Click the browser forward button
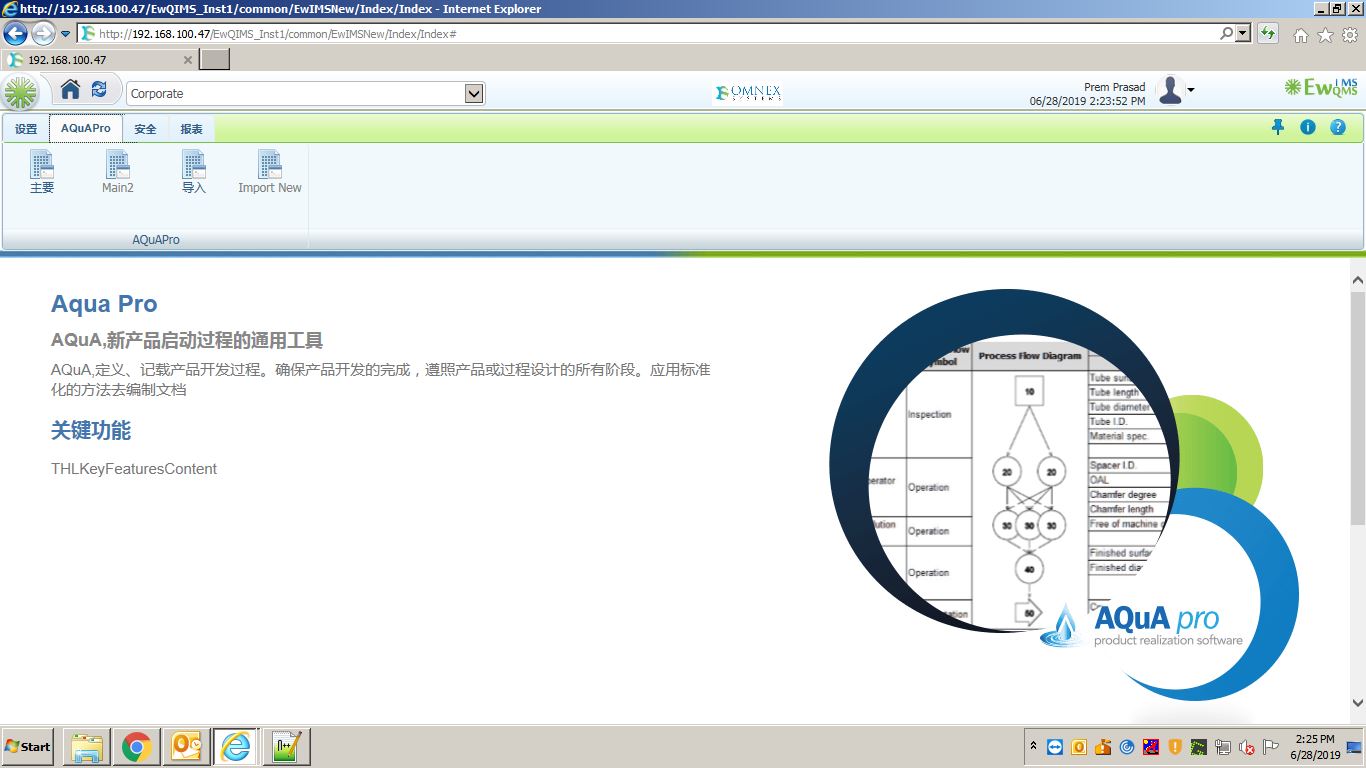The image size is (1366, 768). (43, 34)
